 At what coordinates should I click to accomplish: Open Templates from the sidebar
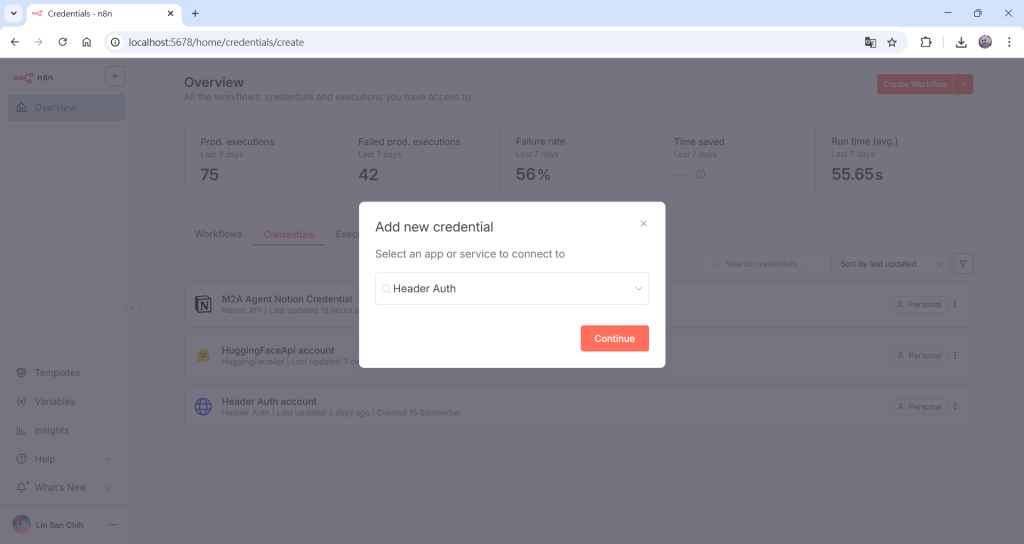[x=57, y=373]
